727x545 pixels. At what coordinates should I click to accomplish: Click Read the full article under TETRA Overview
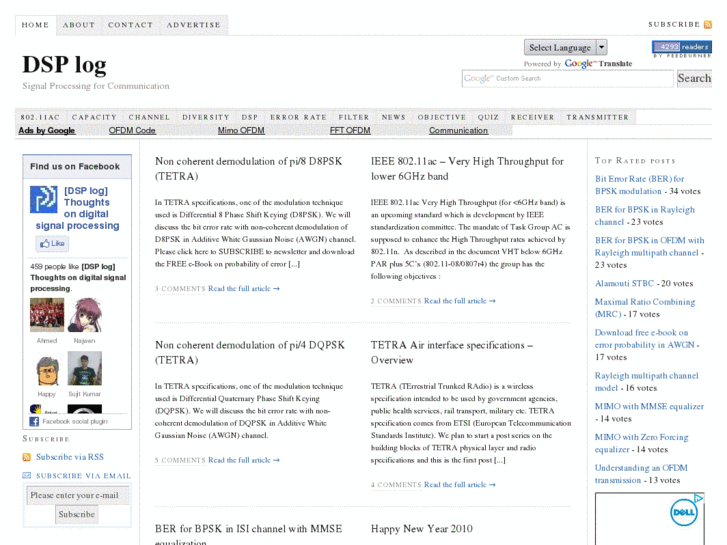pyautogui.click(x=460, y=485)
